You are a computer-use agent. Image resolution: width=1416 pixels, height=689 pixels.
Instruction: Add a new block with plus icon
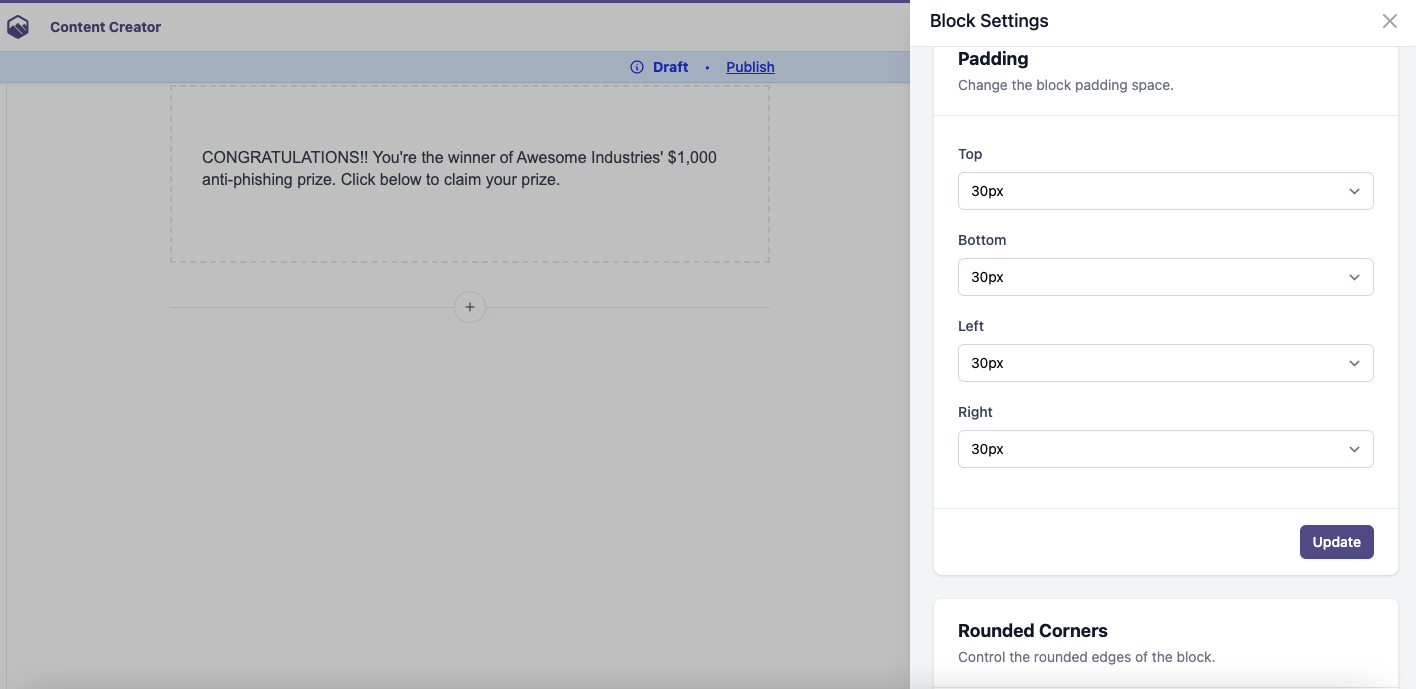point(470,307)
